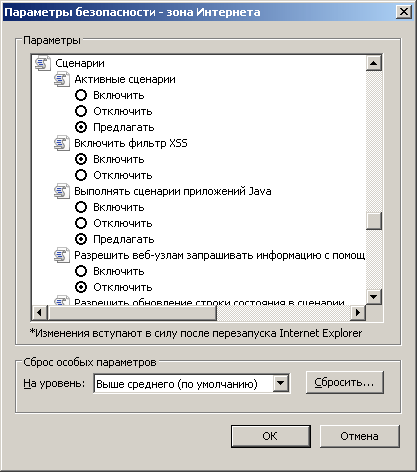The height and width of the screenshot is (472, 417).
Task: Select Отключить under Активные сценарии
Action: (81, 111)
